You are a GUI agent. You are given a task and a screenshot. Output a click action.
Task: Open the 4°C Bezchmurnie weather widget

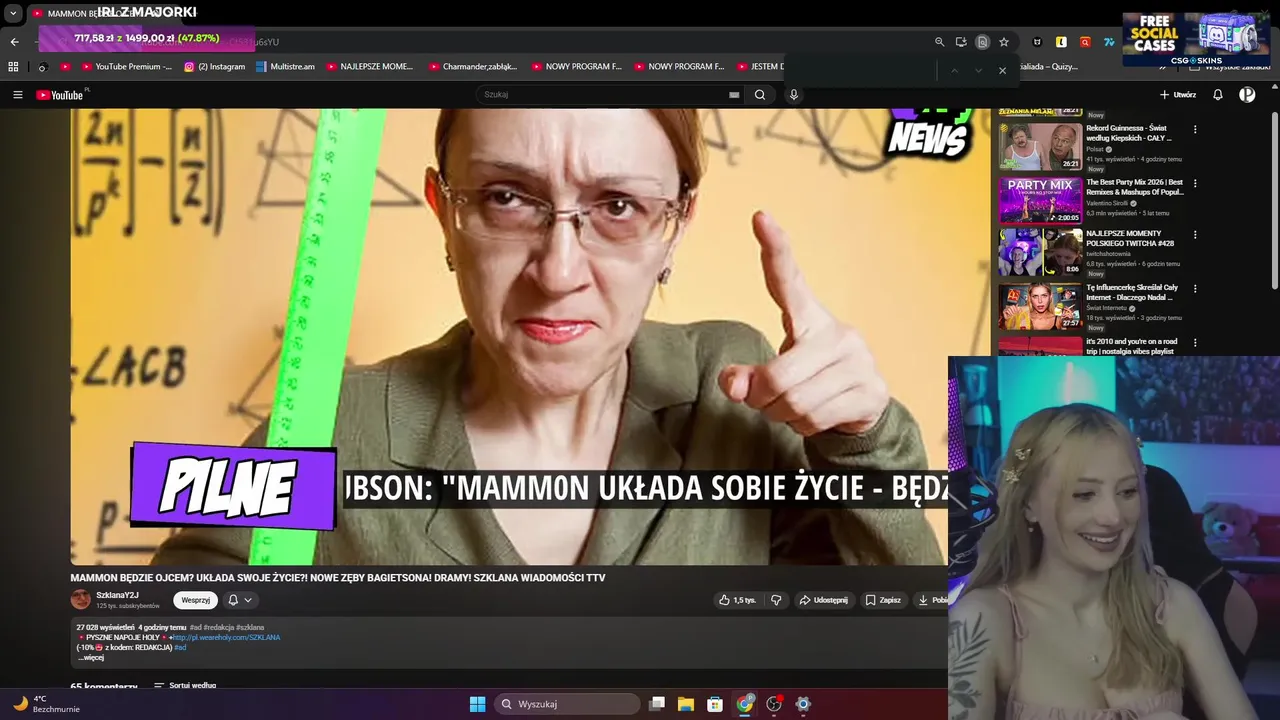[45, 704]
